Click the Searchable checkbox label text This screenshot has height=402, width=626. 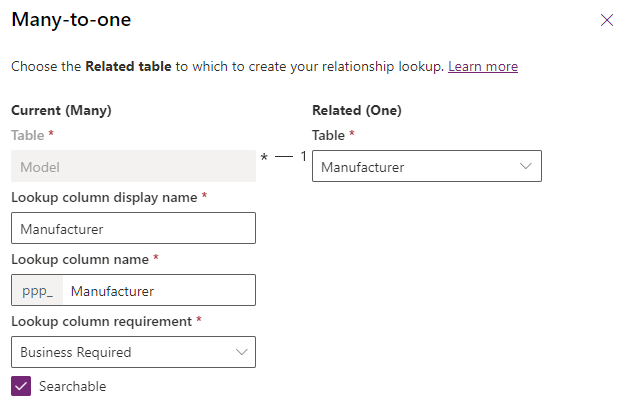72,386
